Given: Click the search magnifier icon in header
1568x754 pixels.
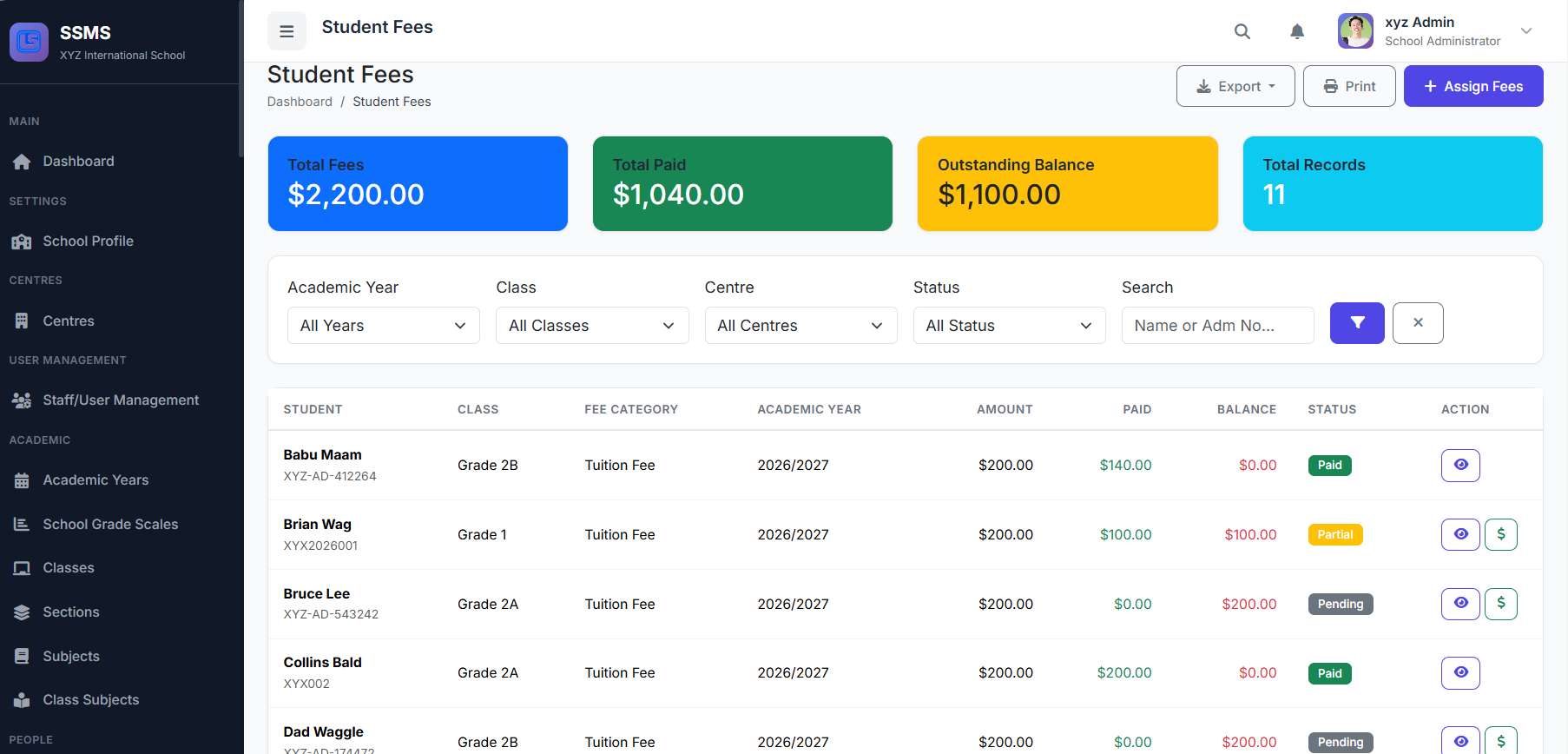Looking at the screenshot, I should (x=1242, y=31).
